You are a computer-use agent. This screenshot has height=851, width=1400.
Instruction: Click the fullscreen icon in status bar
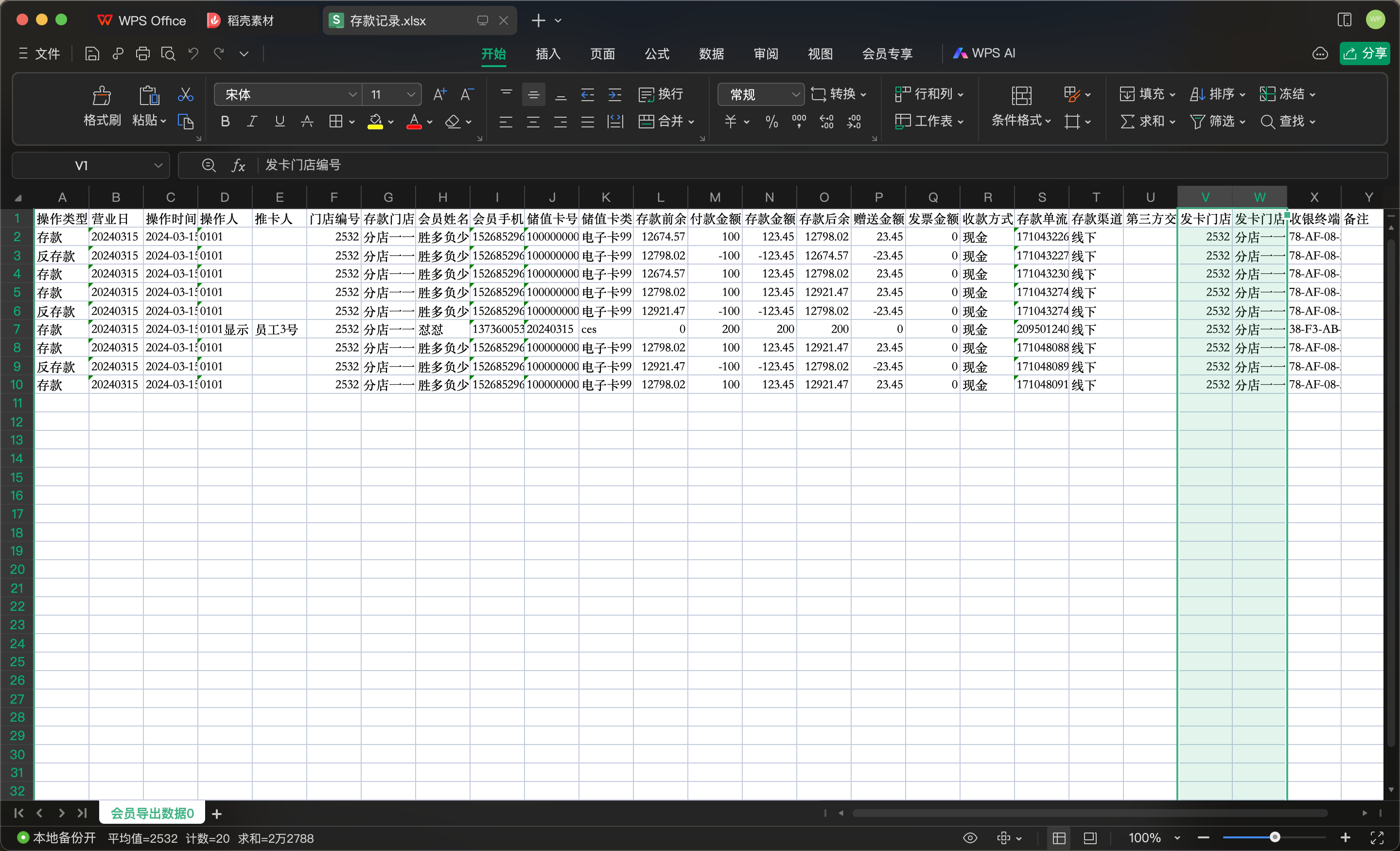pyautogui.click(x=1377, y=838)
